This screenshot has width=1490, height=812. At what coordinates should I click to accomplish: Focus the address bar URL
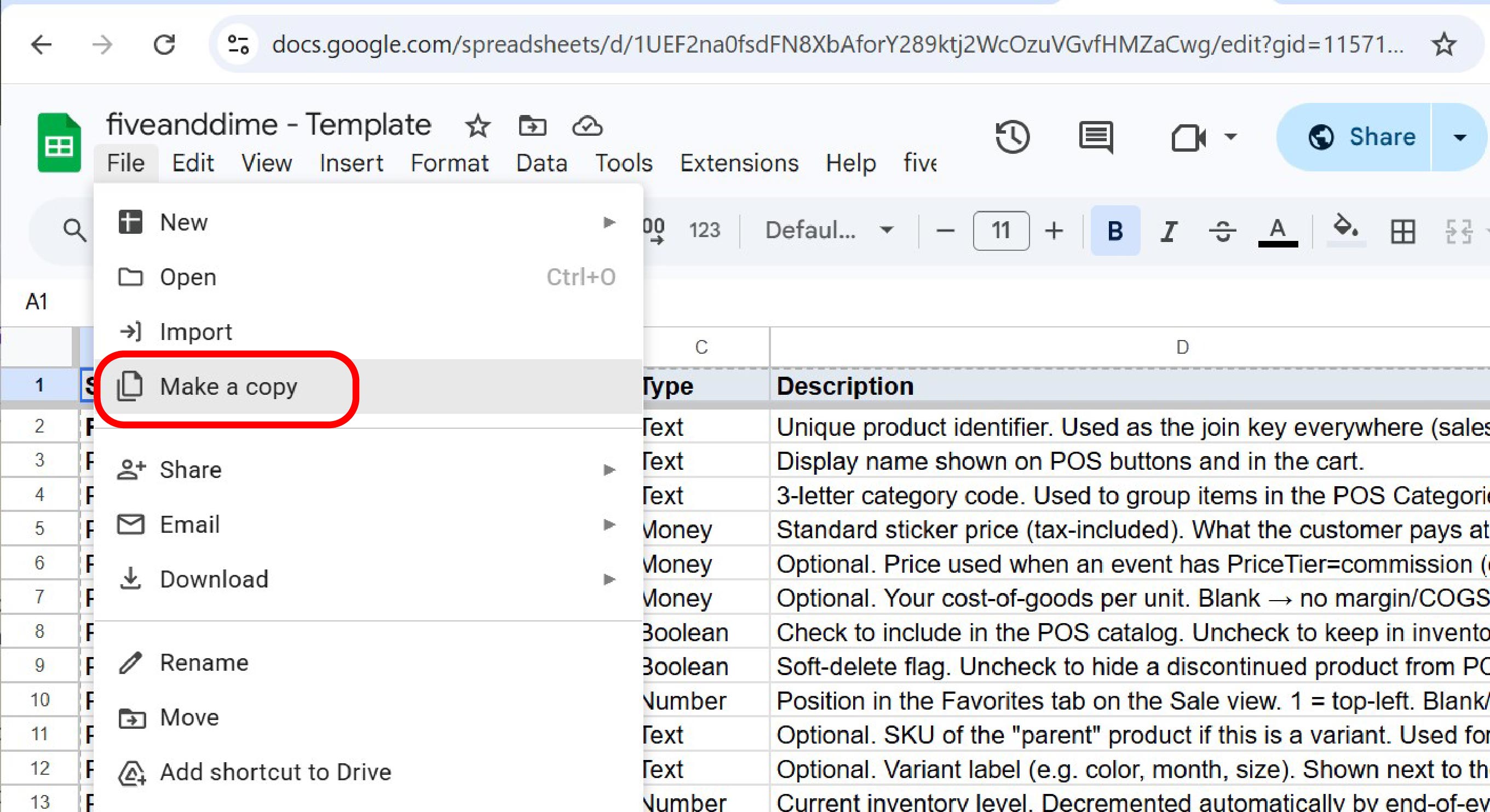838,44
